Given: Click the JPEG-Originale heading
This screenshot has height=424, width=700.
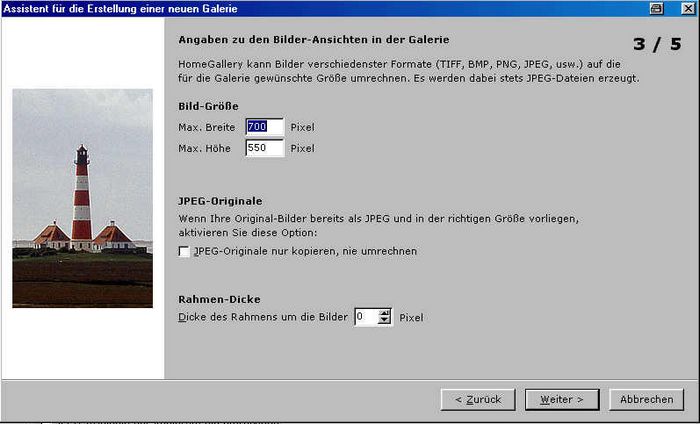Looking at the screenshot, I should (x=220, y=201).
